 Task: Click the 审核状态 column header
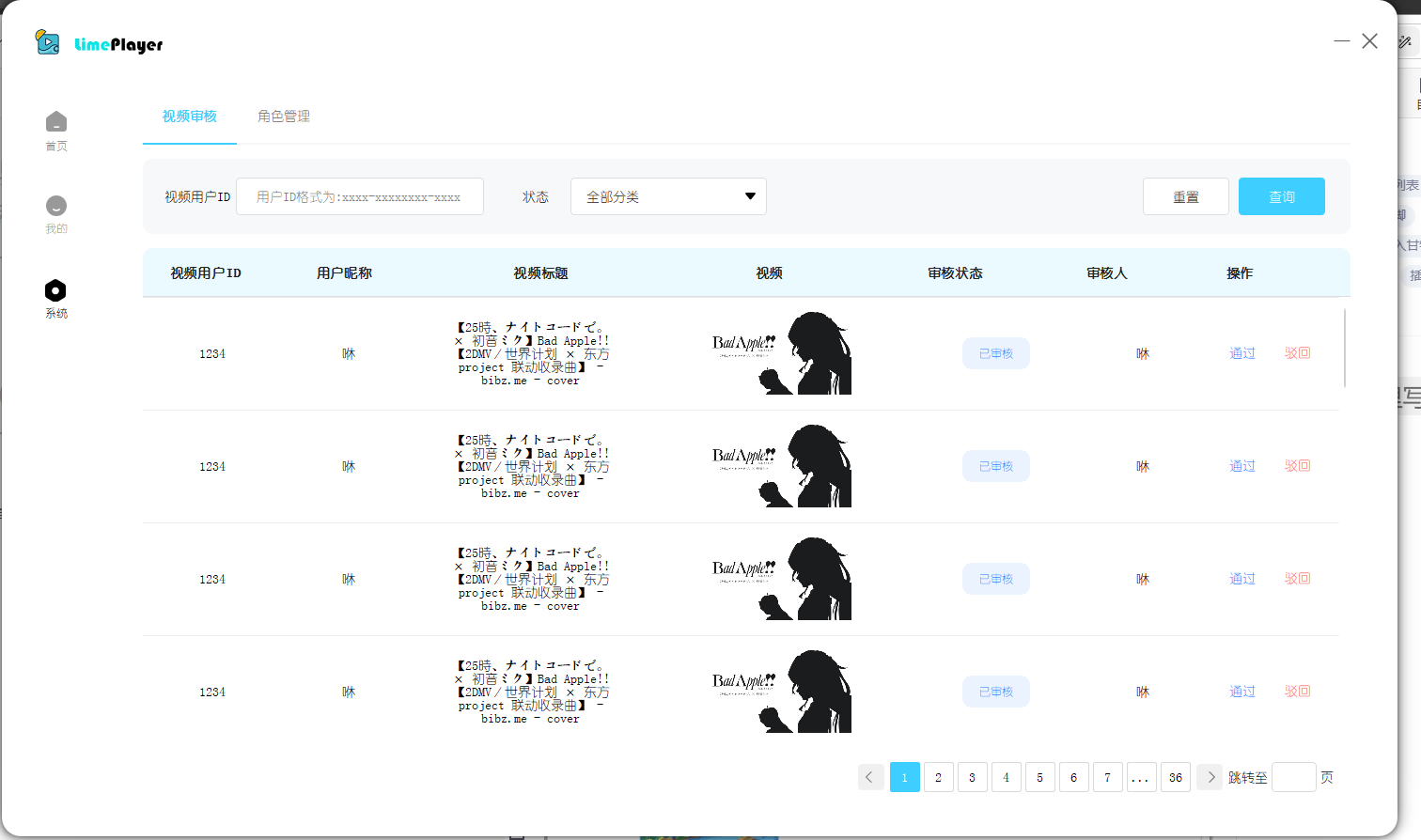click(956, 273)
